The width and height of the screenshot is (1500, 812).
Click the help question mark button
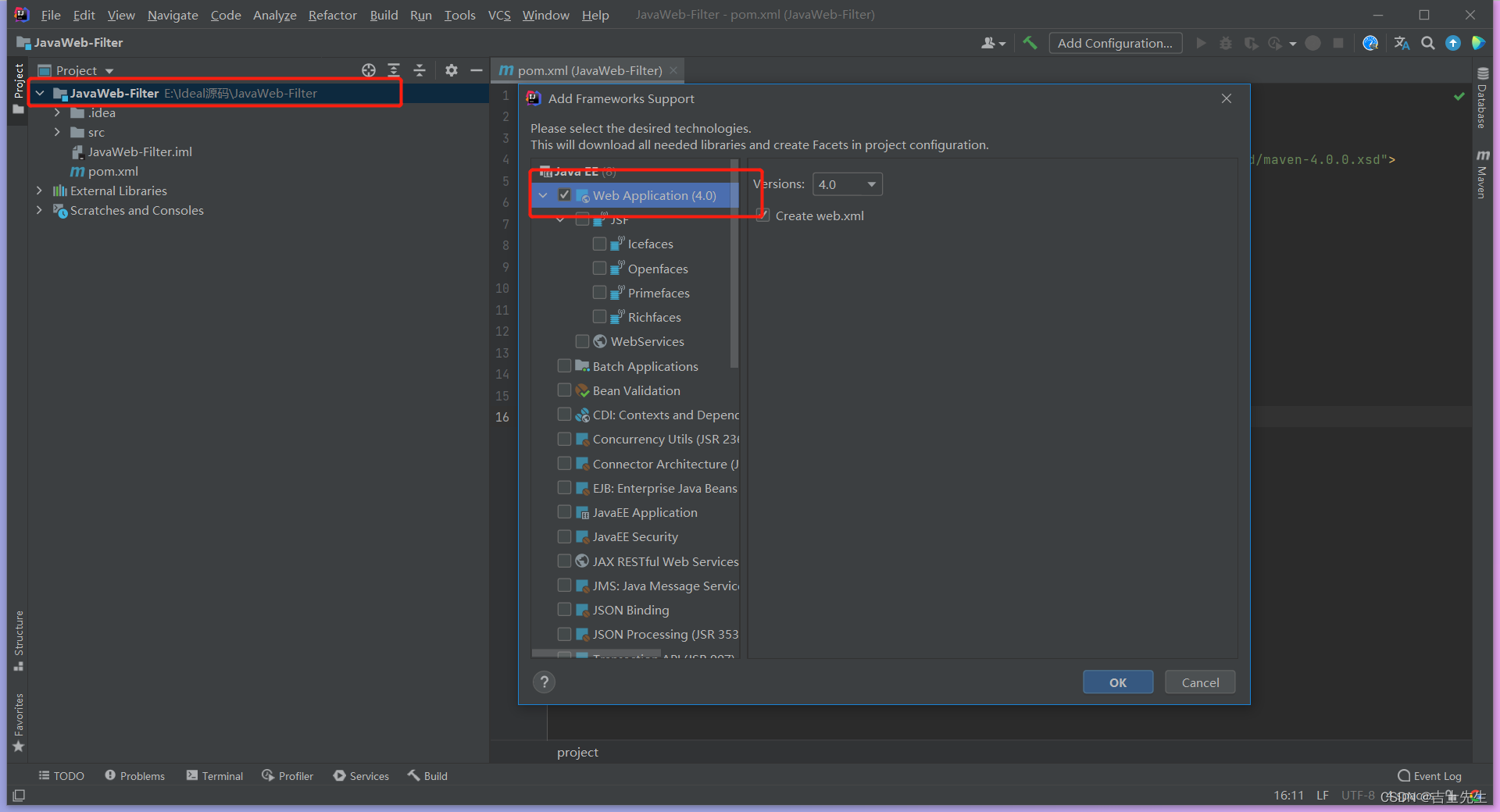click(545, 682)
